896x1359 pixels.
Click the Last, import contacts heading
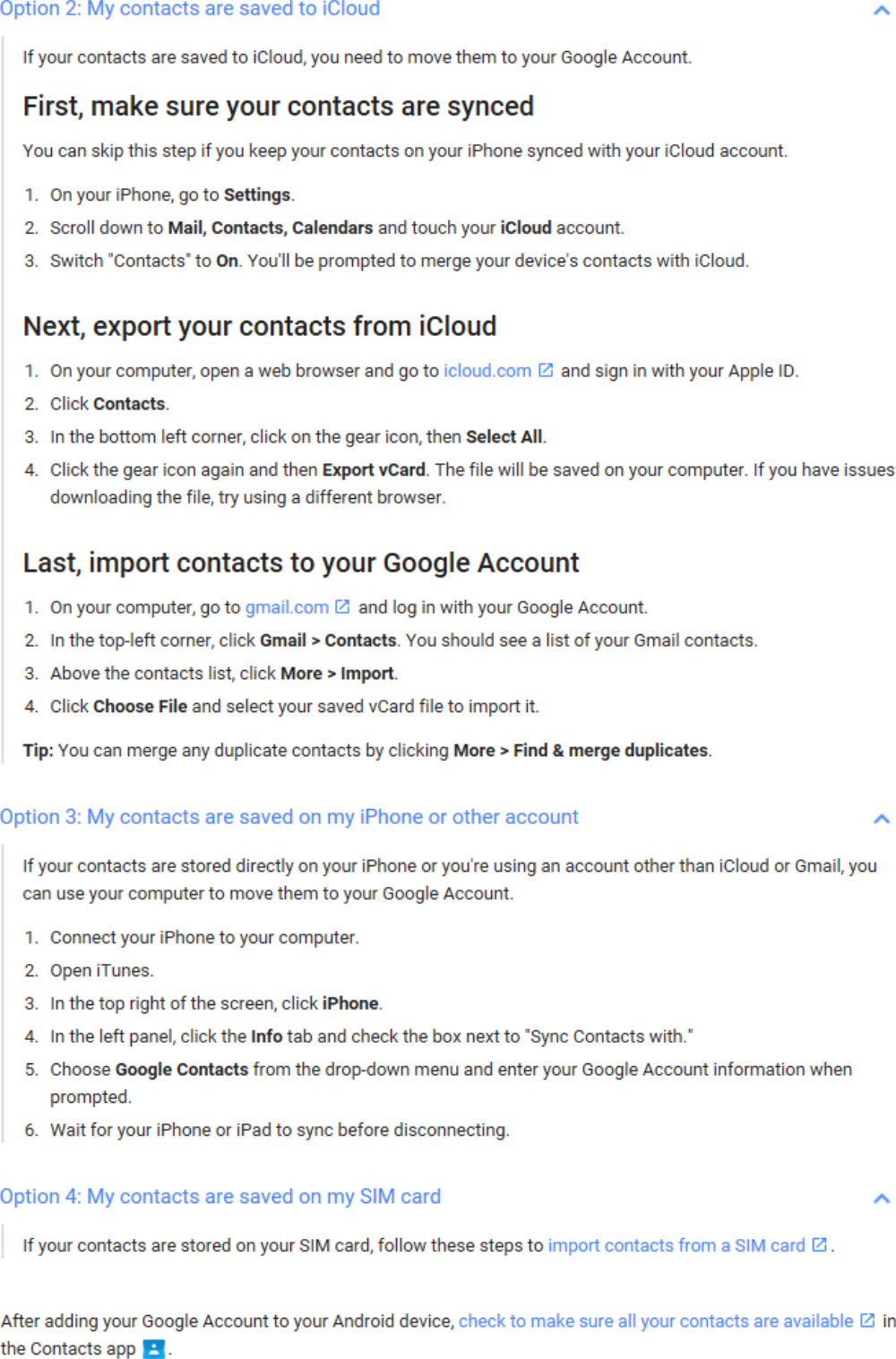point(301,562)
